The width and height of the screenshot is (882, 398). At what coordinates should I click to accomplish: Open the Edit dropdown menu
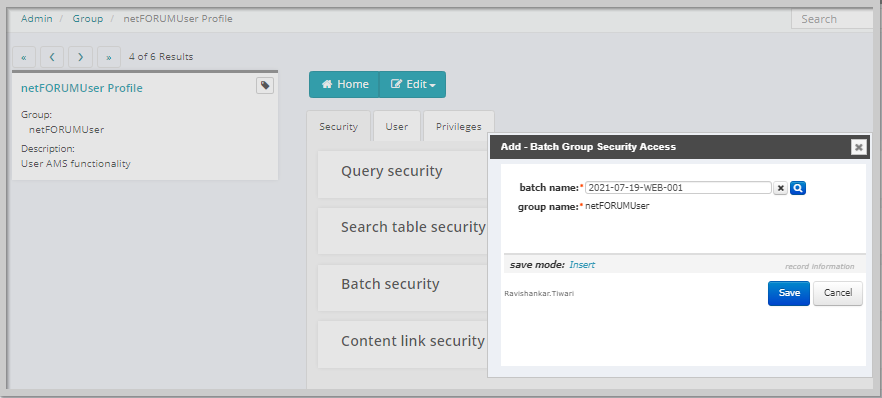coord(413,84)
